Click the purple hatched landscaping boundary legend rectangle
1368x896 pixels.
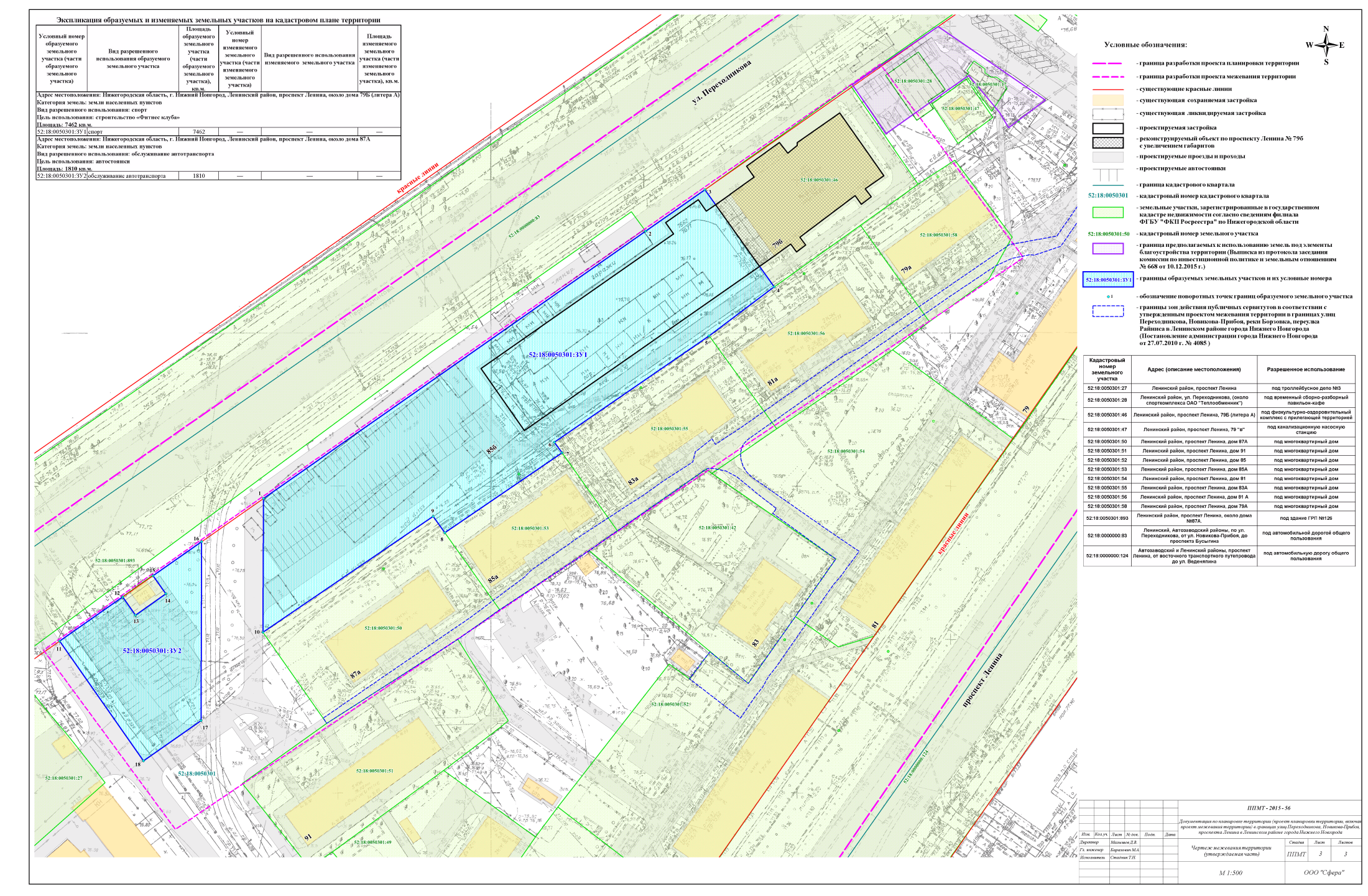[x=1107, y=249]
